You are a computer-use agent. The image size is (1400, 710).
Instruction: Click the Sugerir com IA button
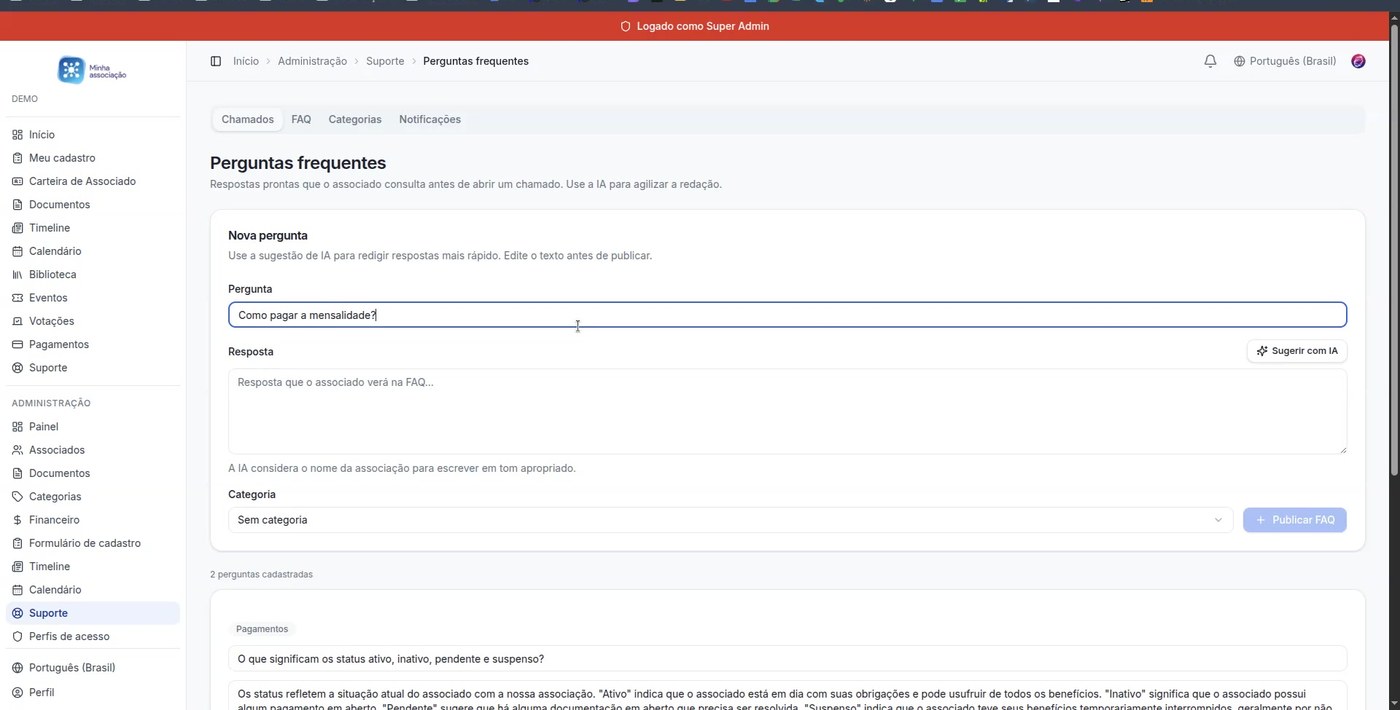tap(1297, 351)
